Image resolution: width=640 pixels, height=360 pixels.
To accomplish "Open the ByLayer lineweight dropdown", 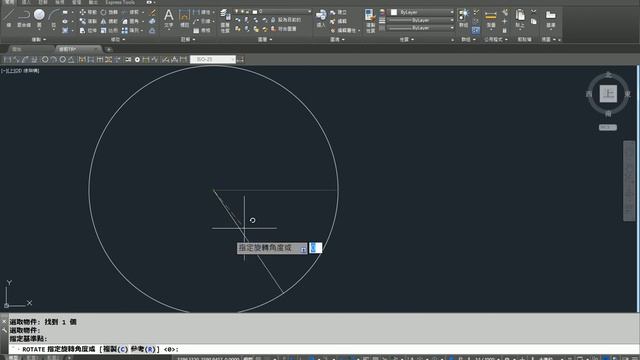I will 420,20.
